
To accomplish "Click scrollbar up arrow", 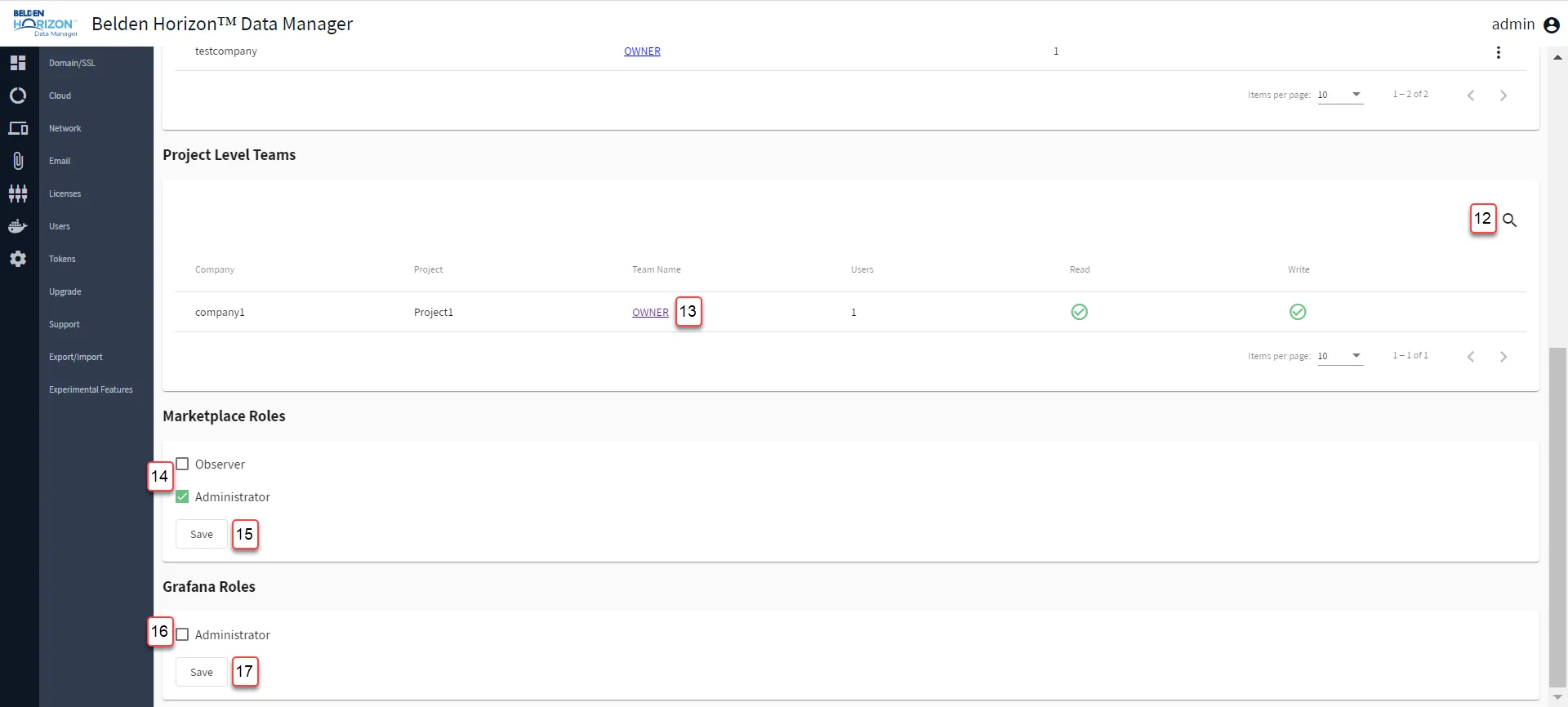I will (1557, 57).
